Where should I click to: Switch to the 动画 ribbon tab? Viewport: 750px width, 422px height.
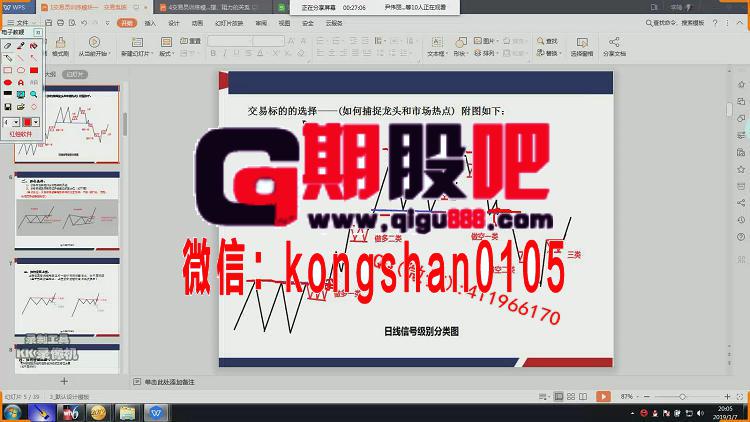point(197,23)
